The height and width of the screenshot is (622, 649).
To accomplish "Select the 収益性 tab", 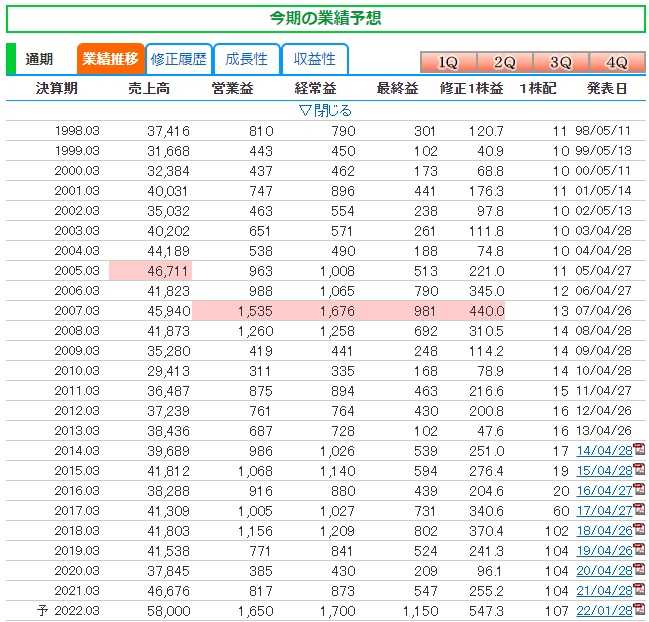I will click(x=314, y=59).
